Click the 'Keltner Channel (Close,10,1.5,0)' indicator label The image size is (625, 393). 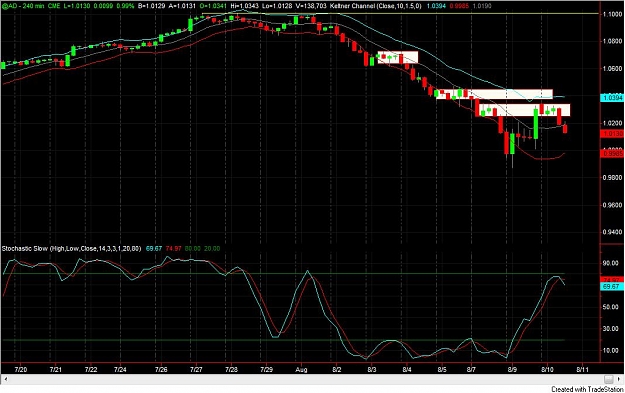(x=375, y=6)
